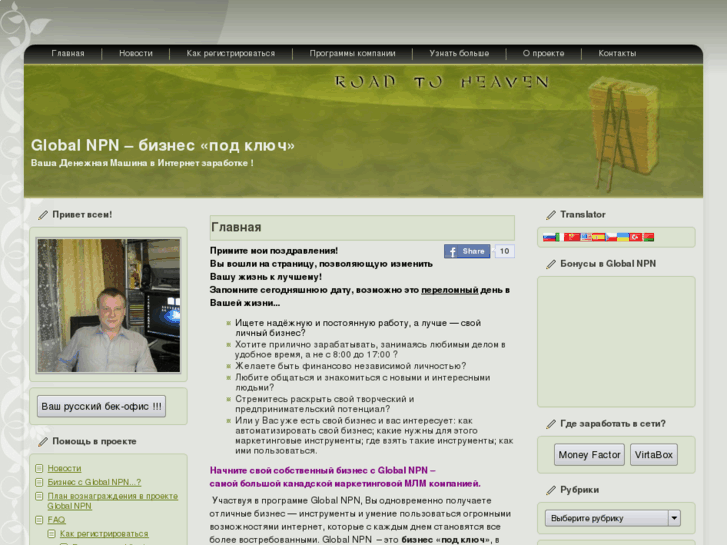The image size is (727, 545).
Task: Open the Программы компании menu item
Action: coord(352,53)
